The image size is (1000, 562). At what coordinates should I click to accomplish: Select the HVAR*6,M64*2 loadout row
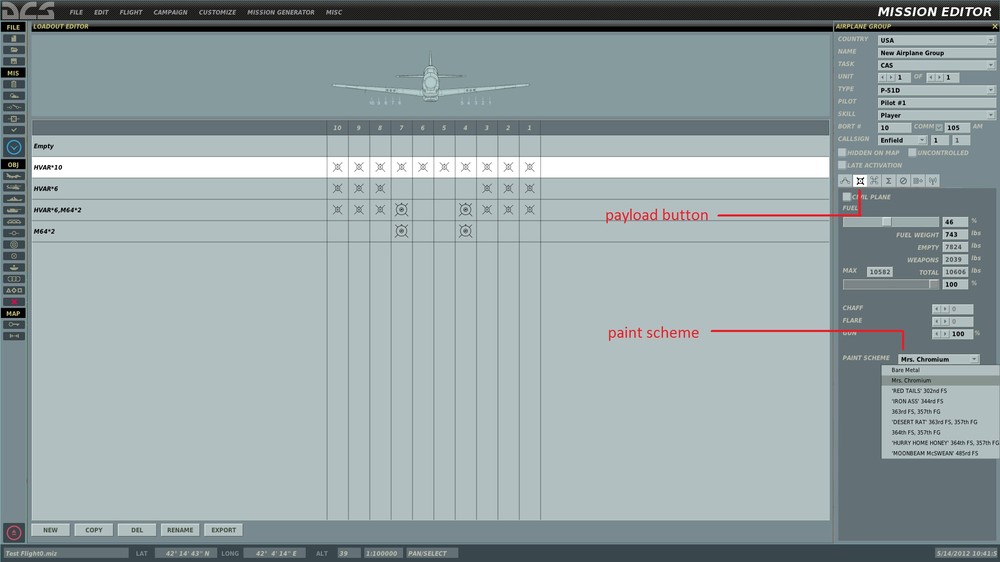click(430, 210)
